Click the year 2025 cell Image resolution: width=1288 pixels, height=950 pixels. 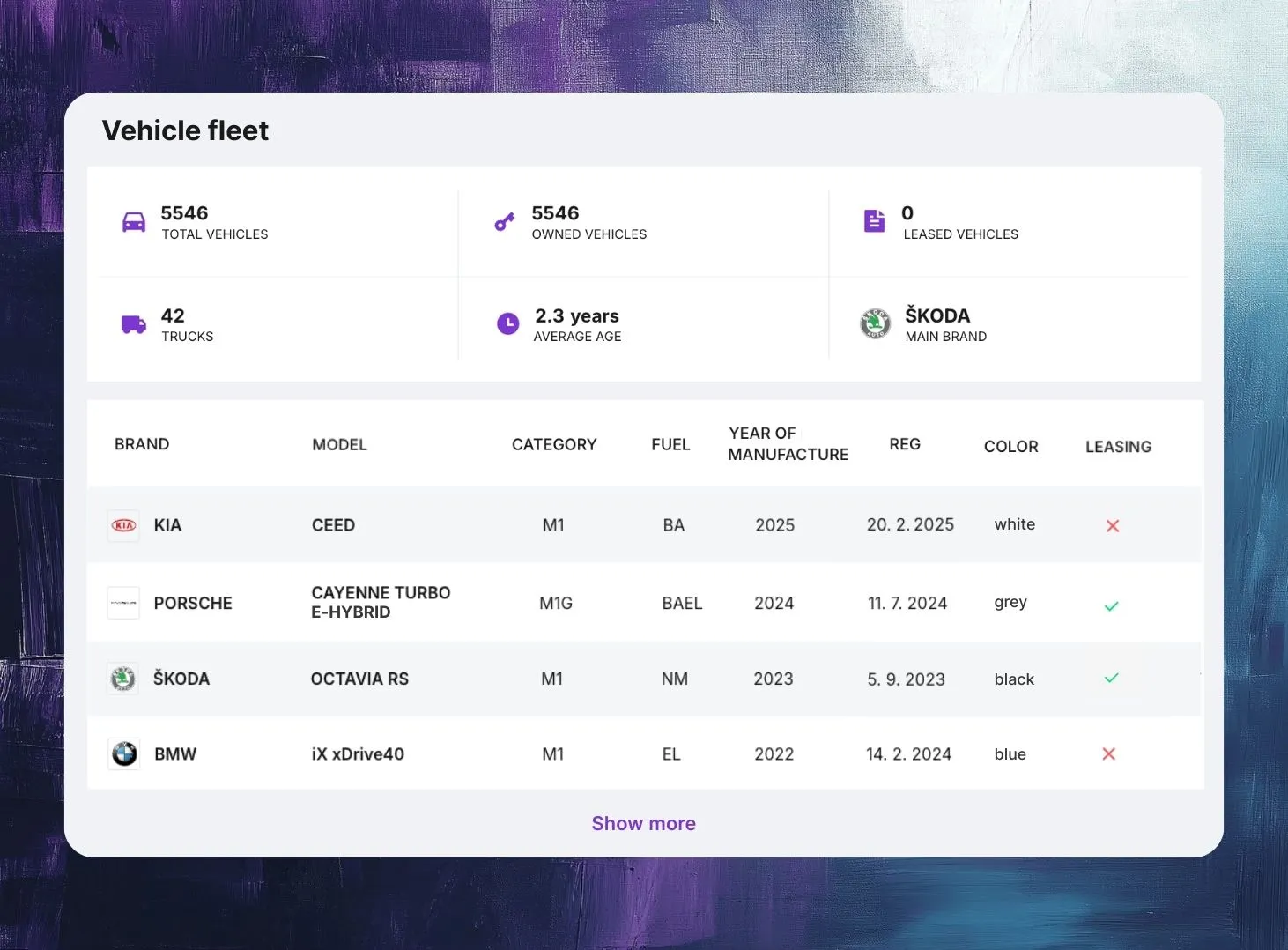coord(775,525)
